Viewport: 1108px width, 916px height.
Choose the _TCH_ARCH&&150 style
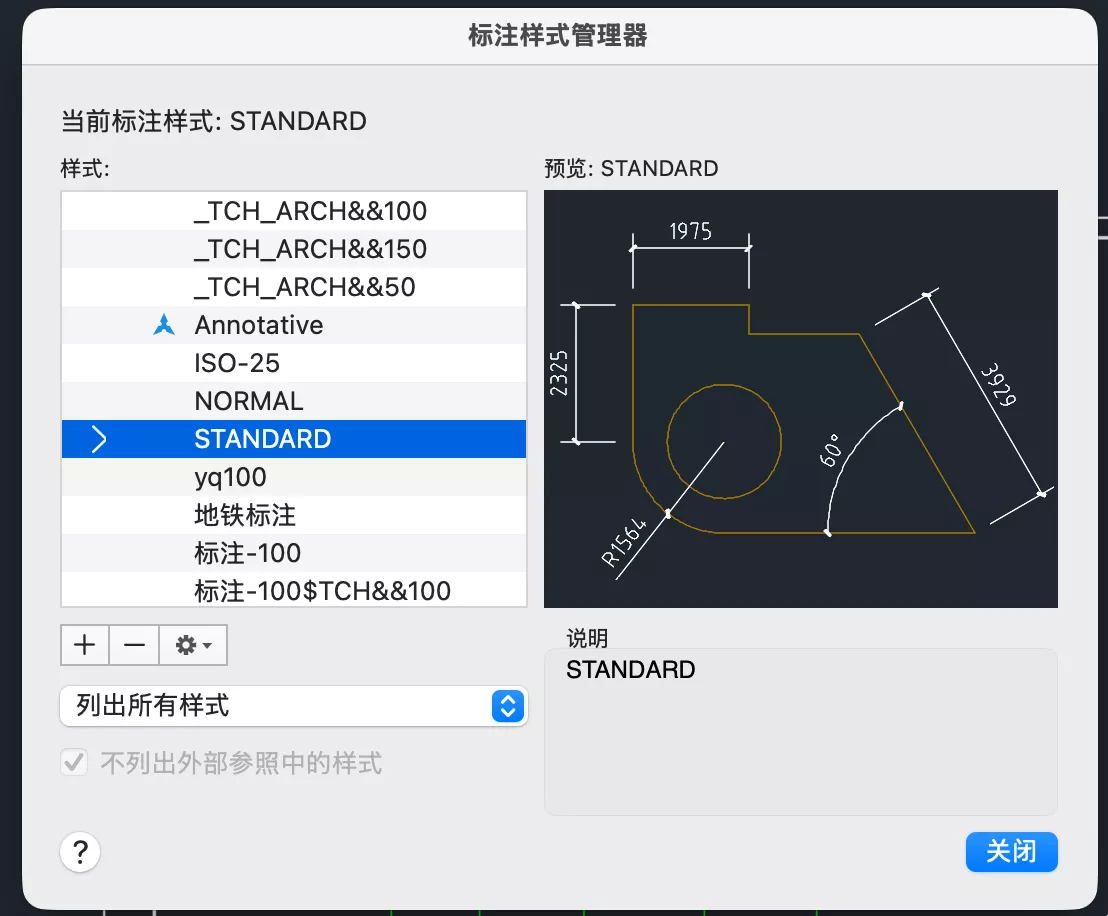coord(310,249)
